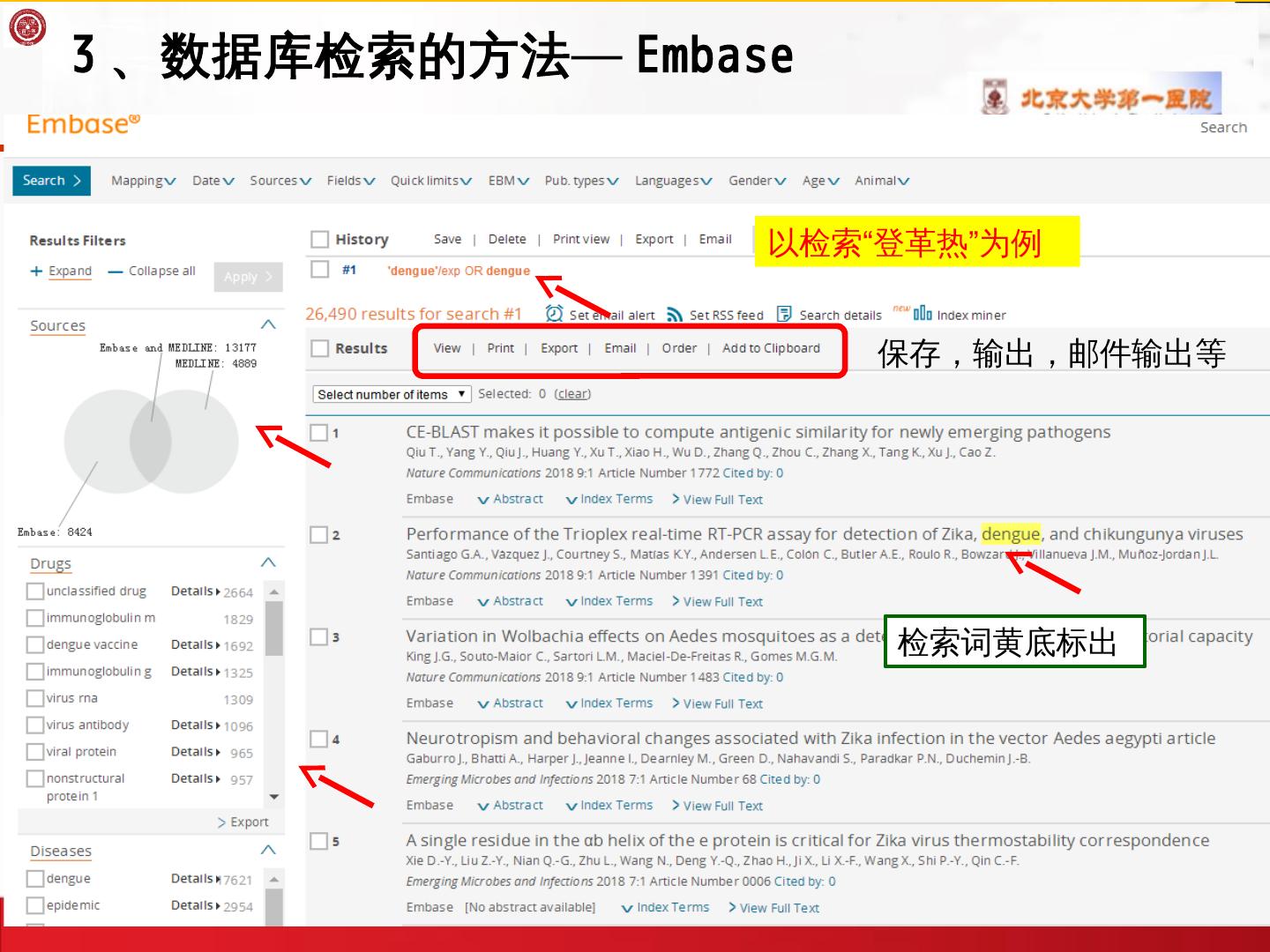
Task: Open the Languages menu
Action: coord(674,181)
